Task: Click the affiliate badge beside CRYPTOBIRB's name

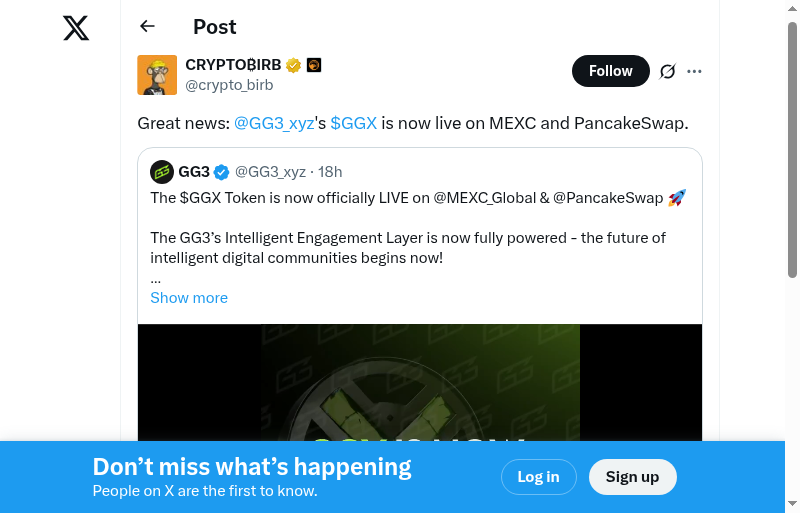Action: (x=314, y=65)
